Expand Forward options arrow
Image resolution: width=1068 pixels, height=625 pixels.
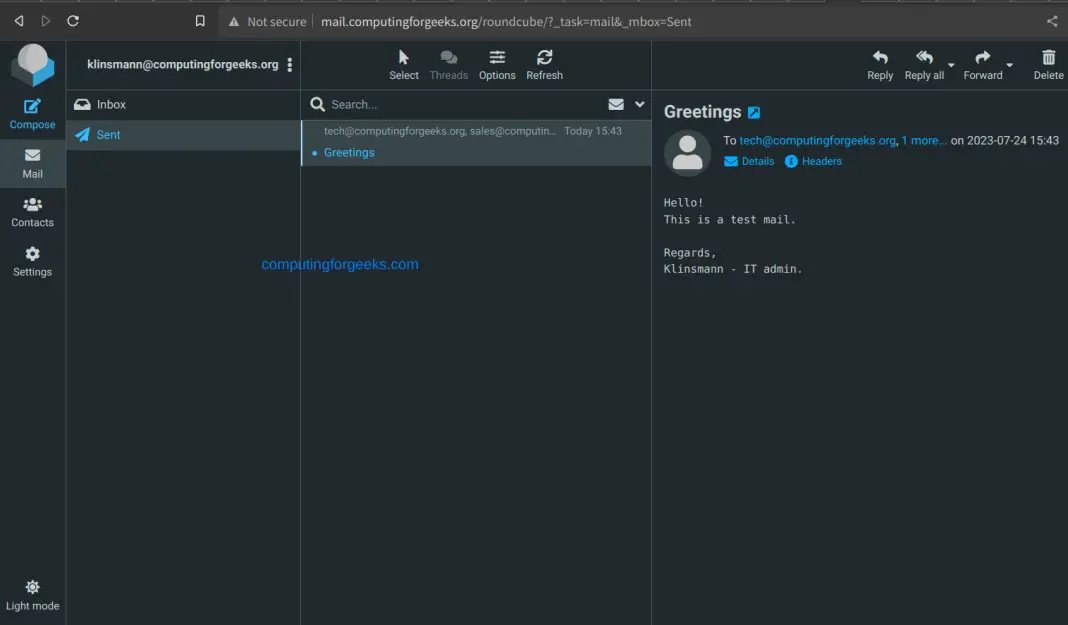(1010, 66)
